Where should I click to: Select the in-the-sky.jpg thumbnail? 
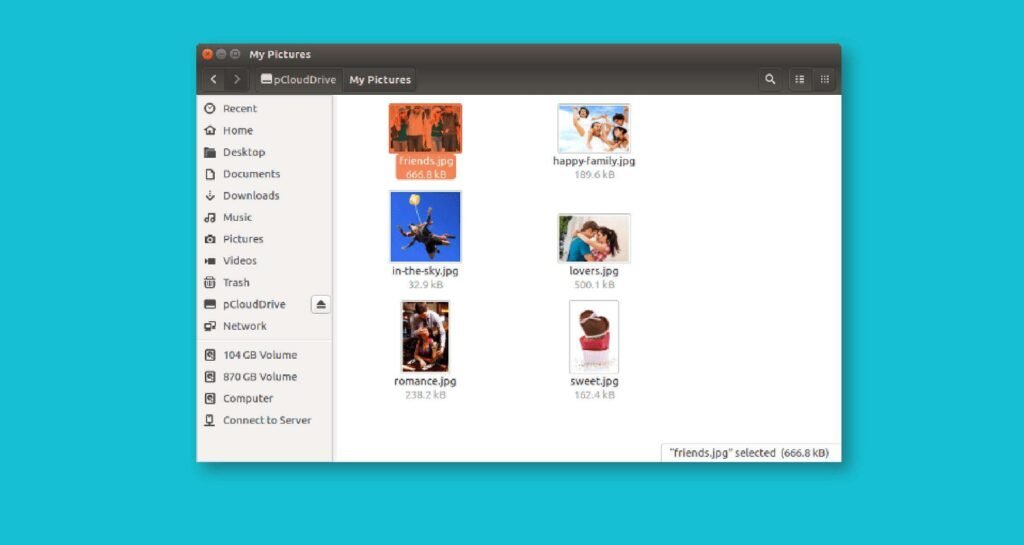point(425,226)
